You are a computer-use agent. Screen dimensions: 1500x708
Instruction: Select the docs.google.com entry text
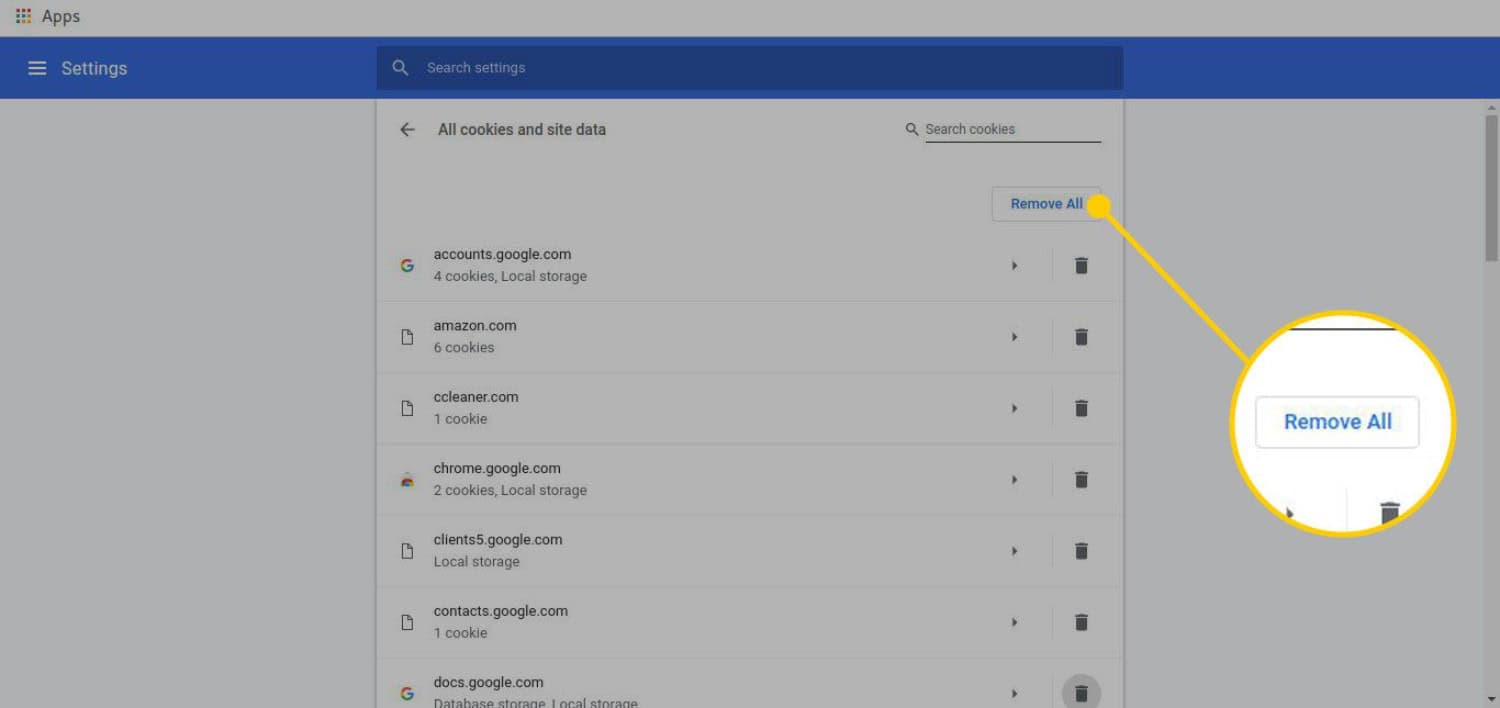[488, 682]
